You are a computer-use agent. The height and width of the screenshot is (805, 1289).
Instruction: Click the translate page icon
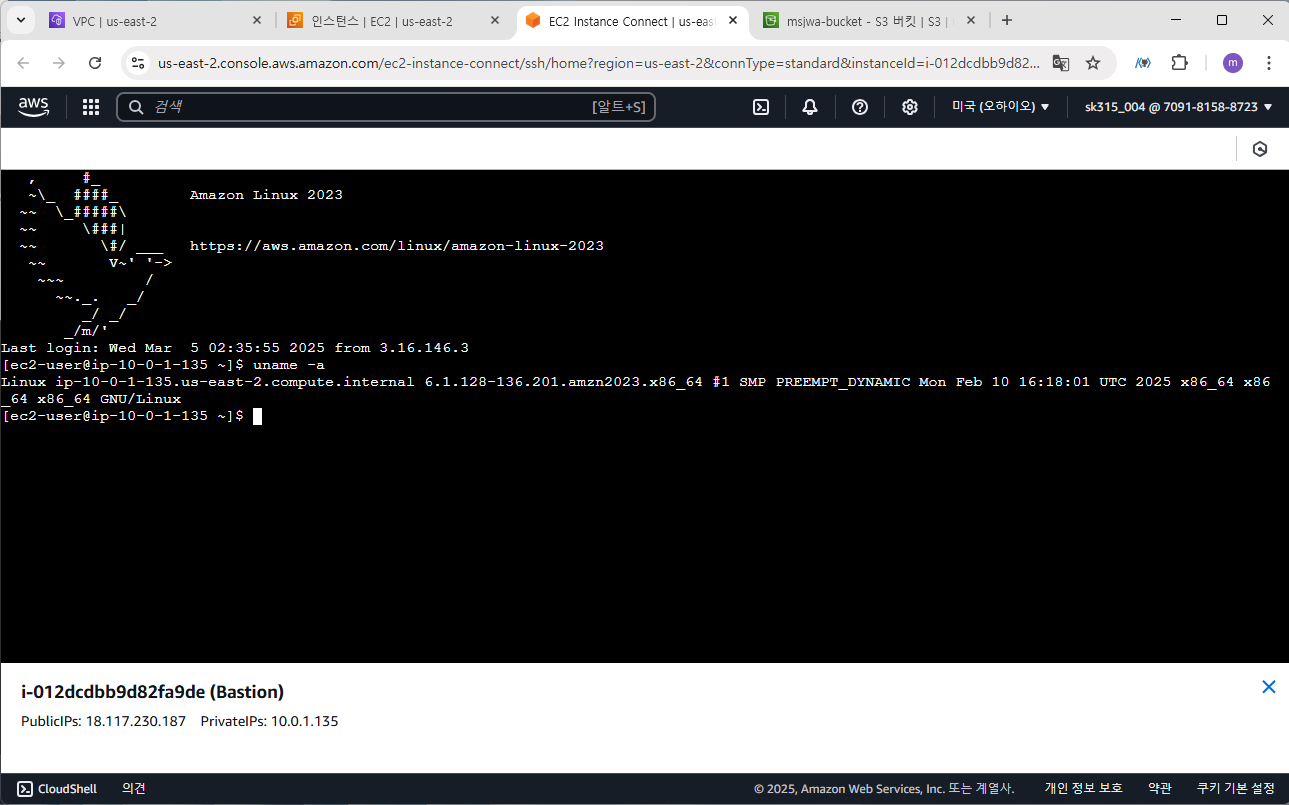pos(1061,63)
